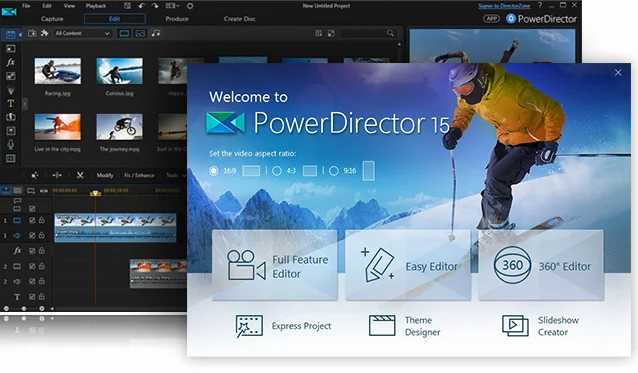Lock the title track
Viewport: 638px width, 373px height.
(x=42, y=297)
